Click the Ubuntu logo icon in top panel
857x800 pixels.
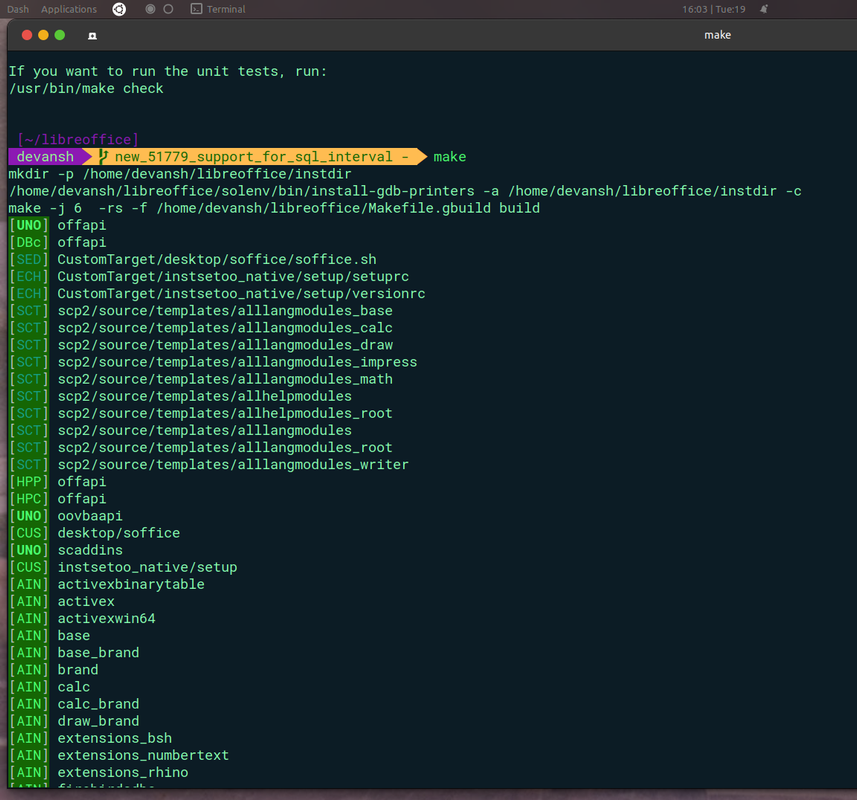(119, 9)
